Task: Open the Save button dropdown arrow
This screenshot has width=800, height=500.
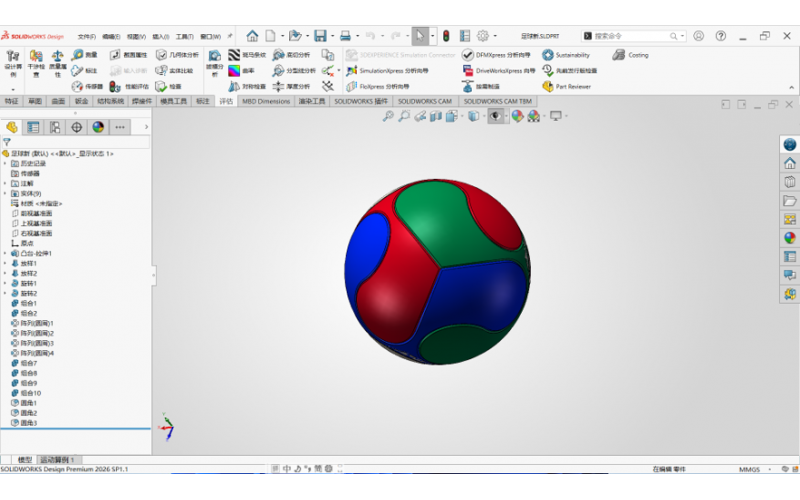Action: click(333, 36)
